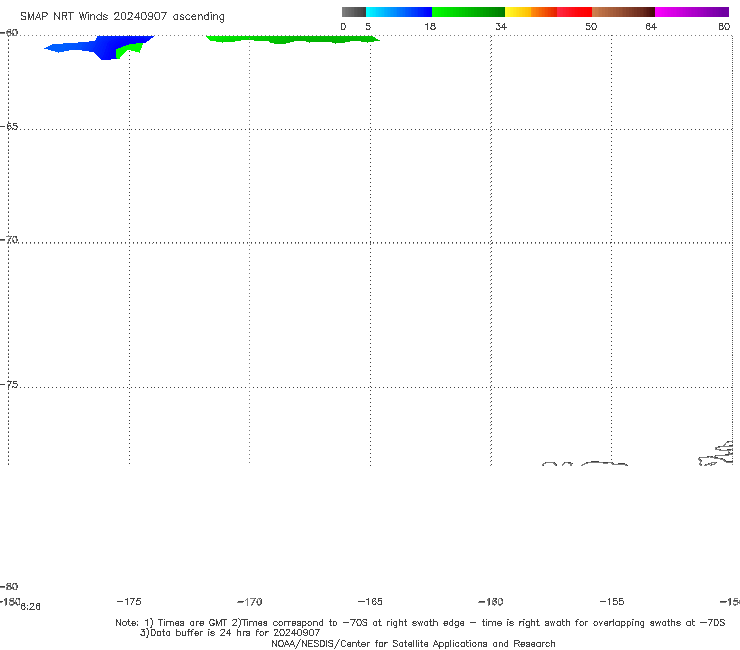The height and width of the screenshot is (650, 740).
Task: Pick the brown colorbar segment
Action: (623, 12)
